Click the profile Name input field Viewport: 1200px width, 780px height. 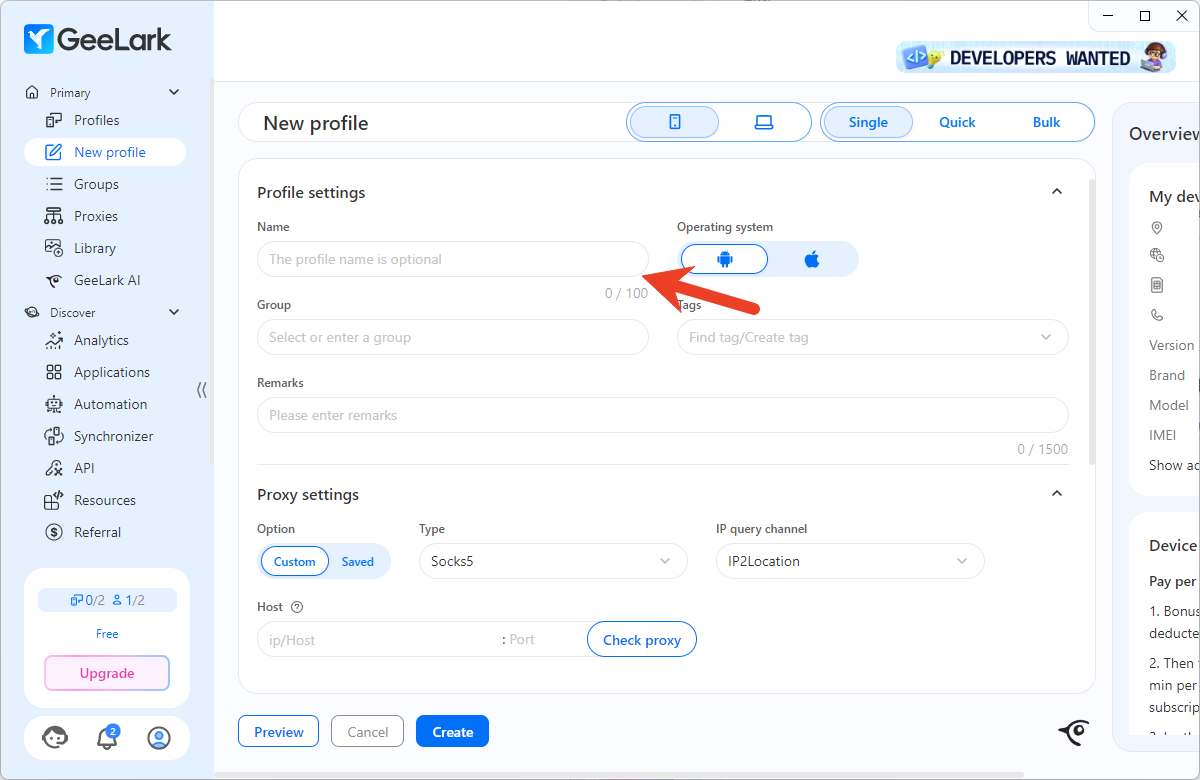(x=452, y=259)
